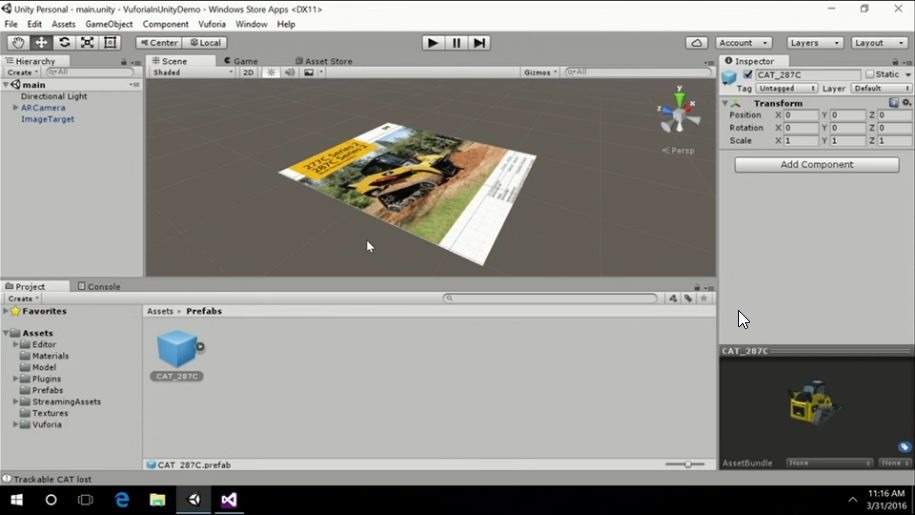
Task: Select the CAT_287C prefab thumbnail
Action: pos(177,350)
